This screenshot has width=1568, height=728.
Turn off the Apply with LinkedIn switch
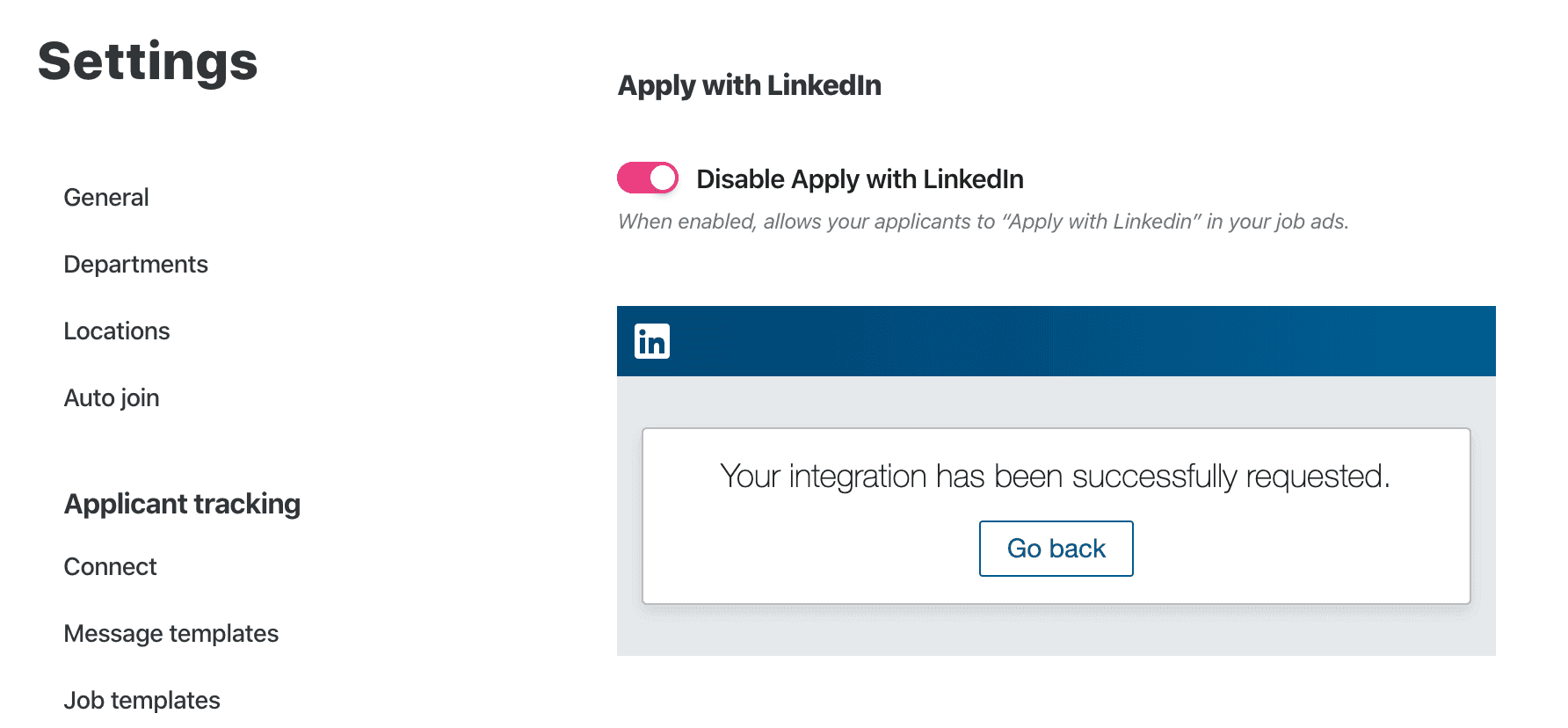[x=647, y=178]
